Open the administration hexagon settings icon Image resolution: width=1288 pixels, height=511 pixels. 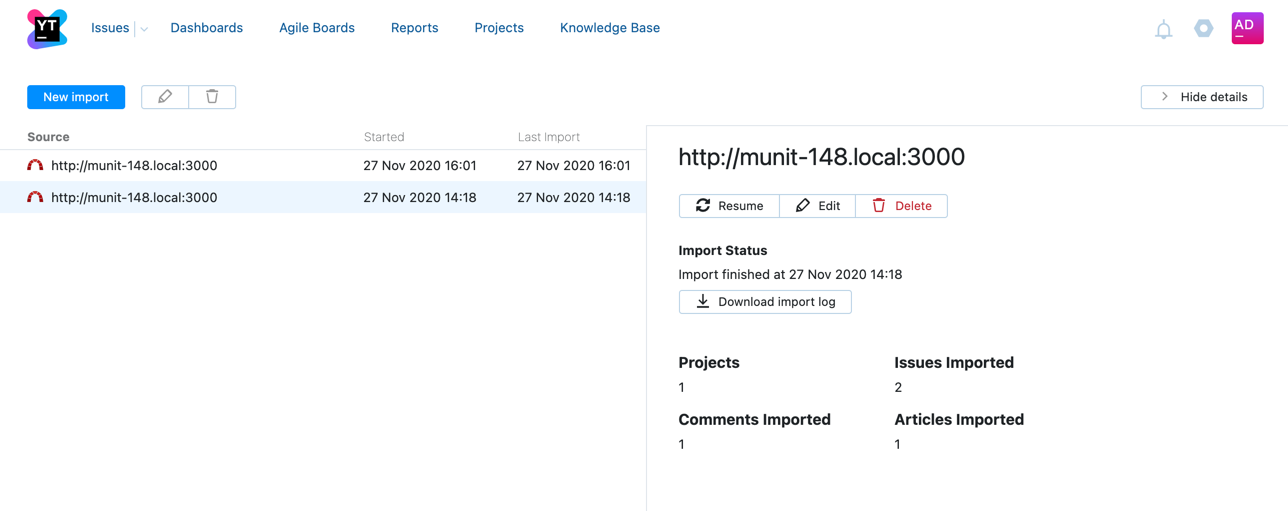[x=1204, y=29]
